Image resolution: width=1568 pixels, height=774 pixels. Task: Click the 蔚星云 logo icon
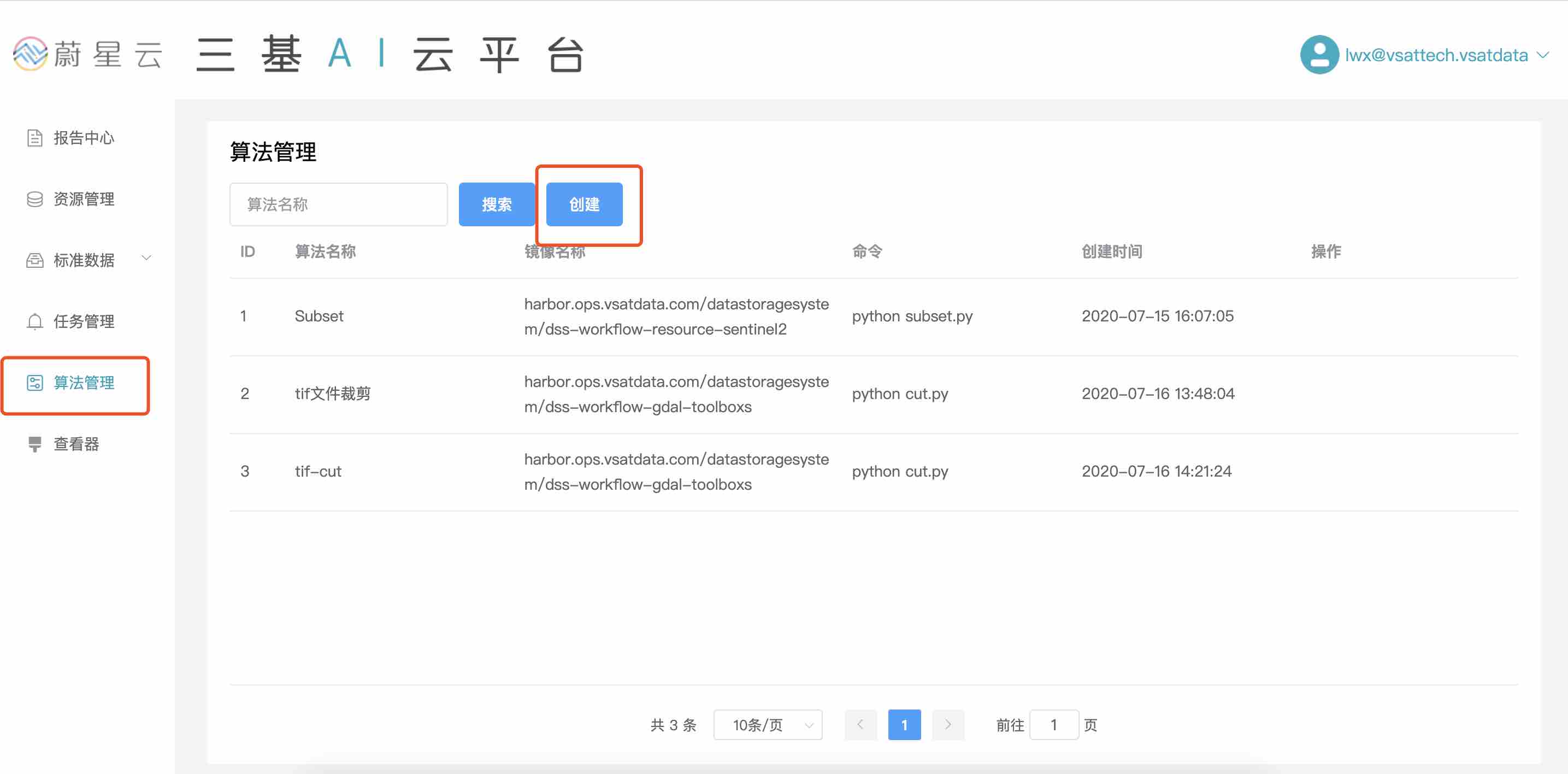point(30,54)
